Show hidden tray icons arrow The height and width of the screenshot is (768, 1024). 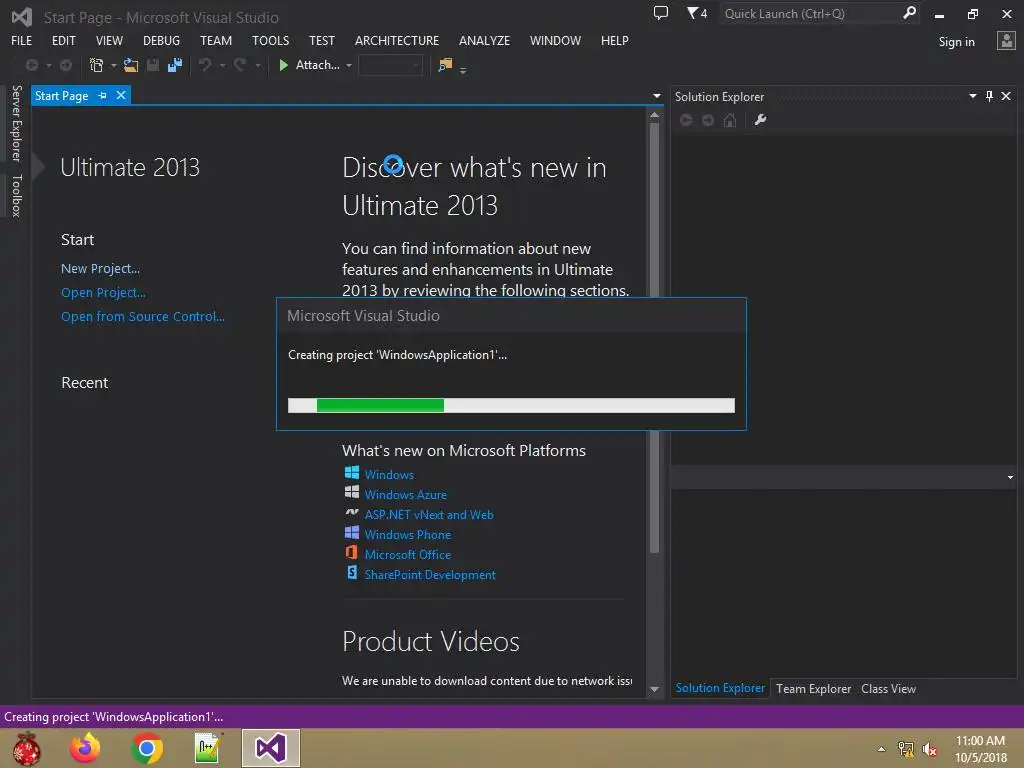pos(882,749)
